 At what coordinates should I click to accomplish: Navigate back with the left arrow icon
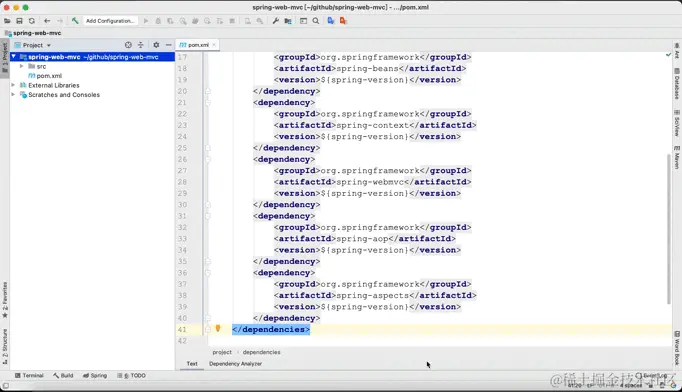pos(47,21)
